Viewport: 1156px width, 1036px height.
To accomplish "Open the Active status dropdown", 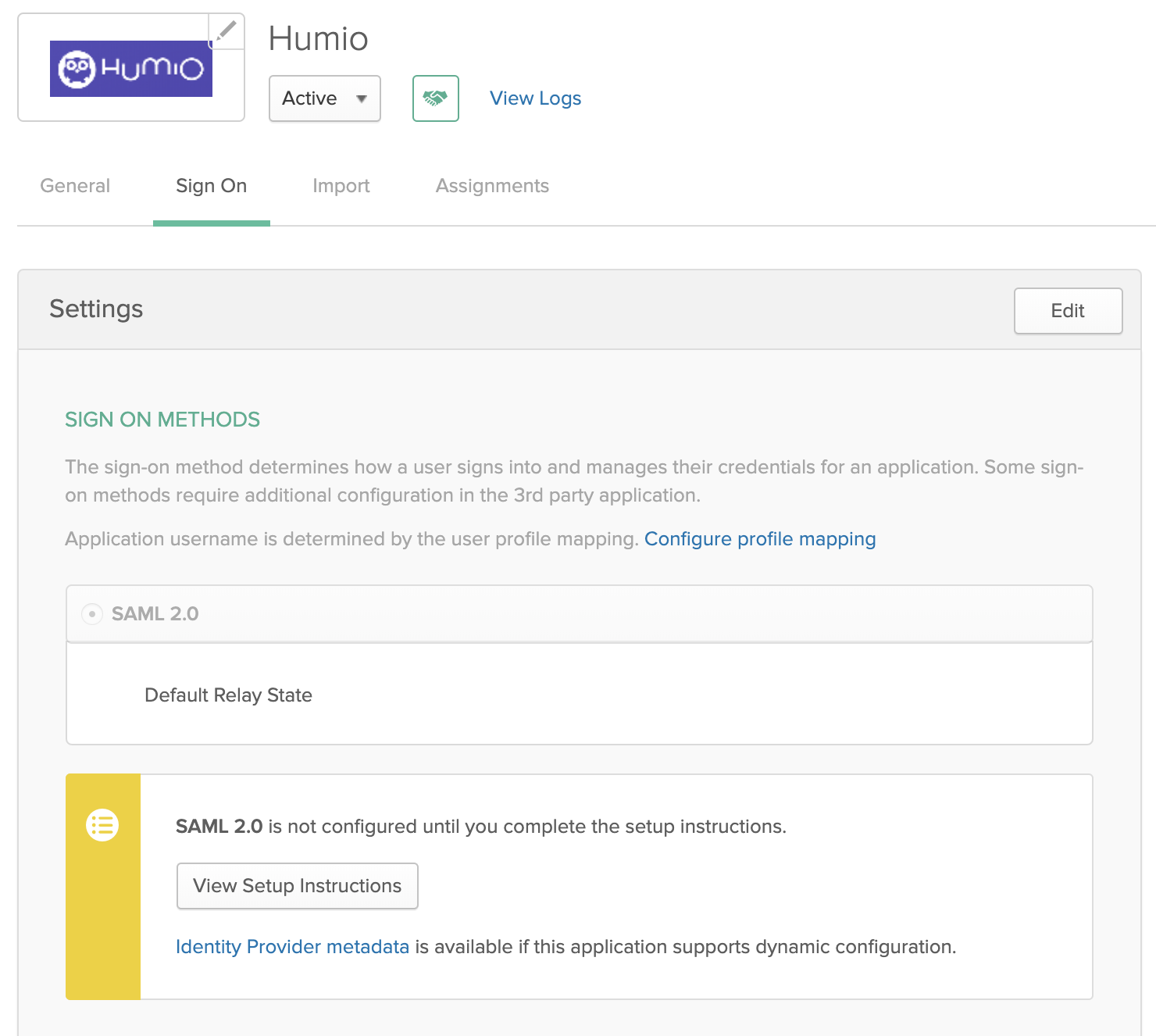I will point(324,98).
